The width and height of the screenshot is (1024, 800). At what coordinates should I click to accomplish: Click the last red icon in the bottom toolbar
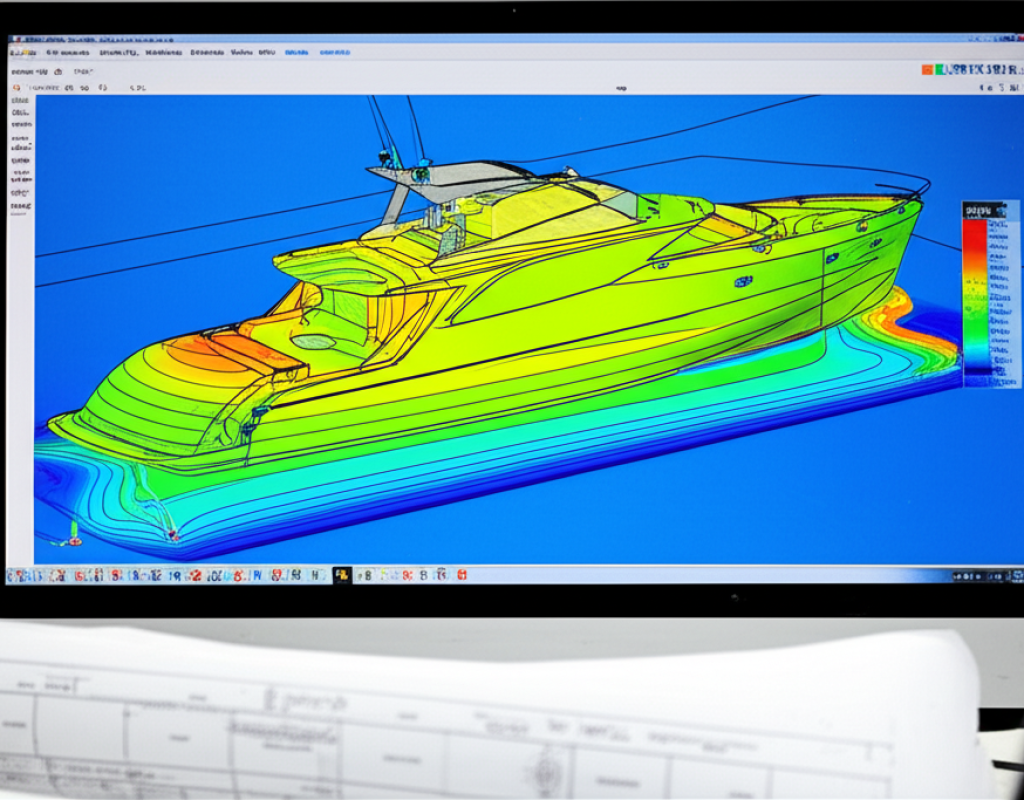click(461, 575)
